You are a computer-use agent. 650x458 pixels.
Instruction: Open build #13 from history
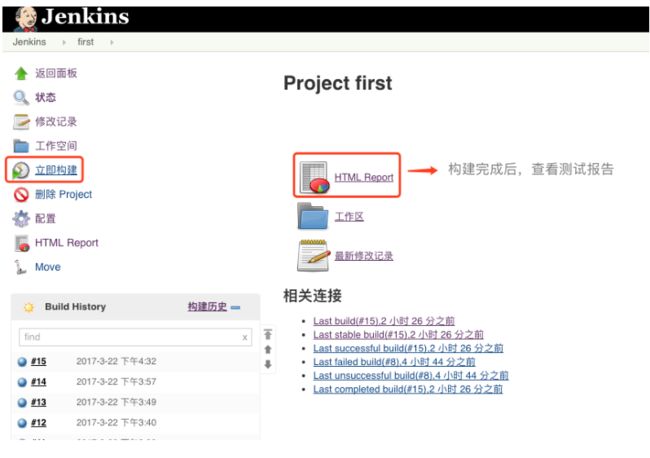coord(39,402)
